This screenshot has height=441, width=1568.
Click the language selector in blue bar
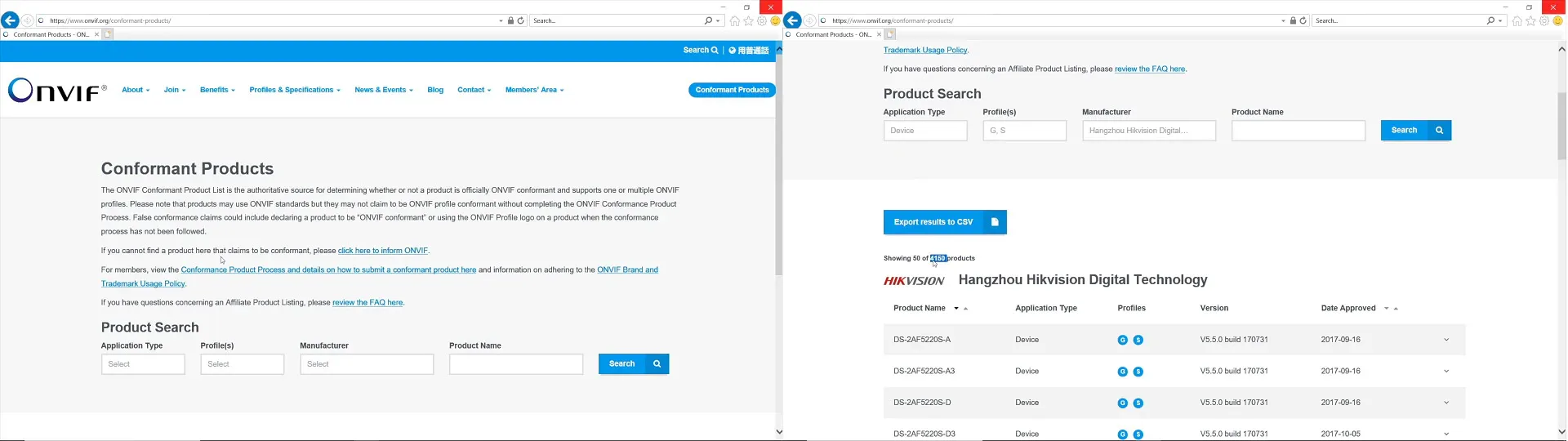(749, 51)
